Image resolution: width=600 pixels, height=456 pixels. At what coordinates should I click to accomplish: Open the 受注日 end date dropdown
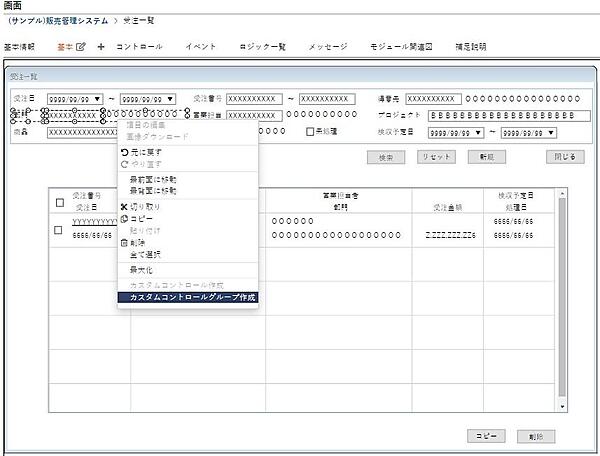171,99
